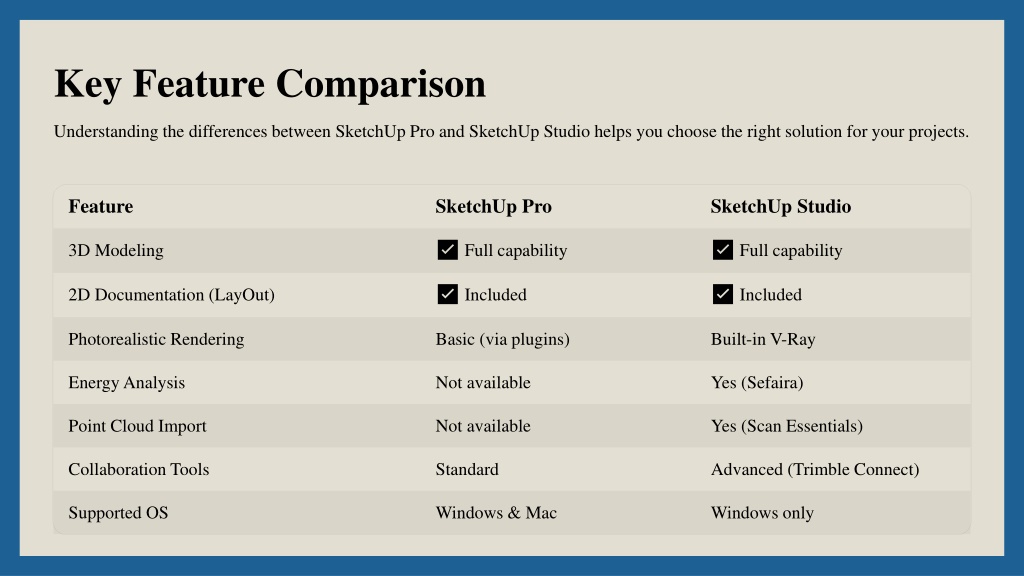This screenshot has width=1024, height=576.
Task: Click the Photorealistic Rendering row label
Action: pos(156,339)
